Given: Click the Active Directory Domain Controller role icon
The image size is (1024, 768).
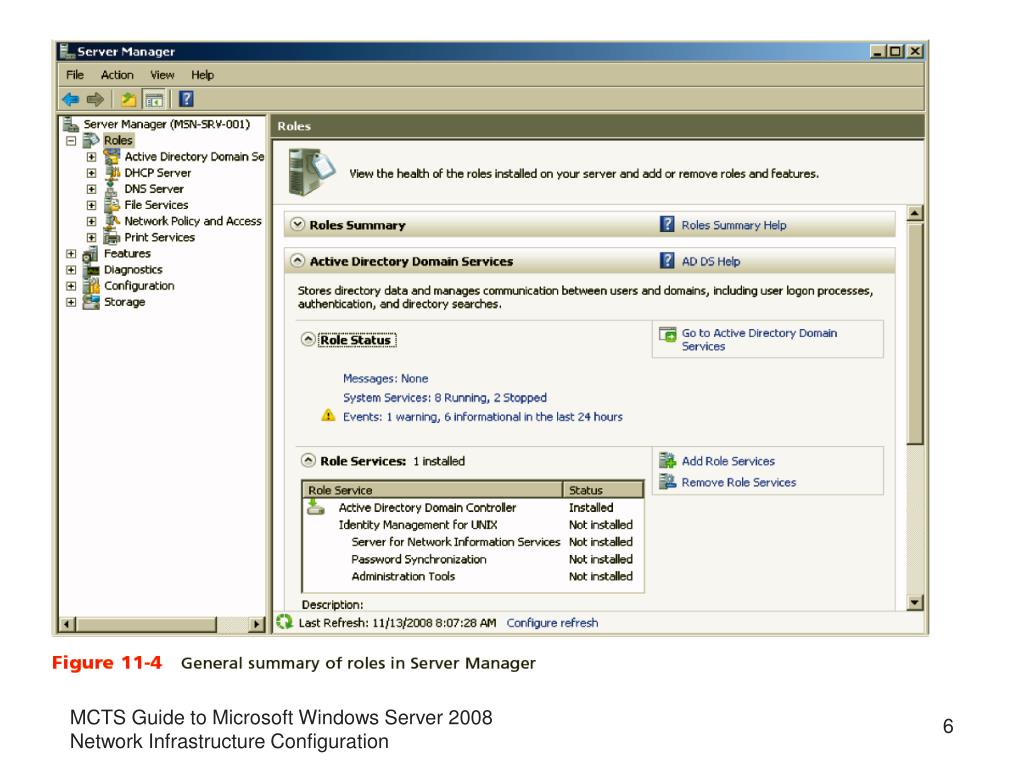Looking at the screenshot, I should [316, 507].
